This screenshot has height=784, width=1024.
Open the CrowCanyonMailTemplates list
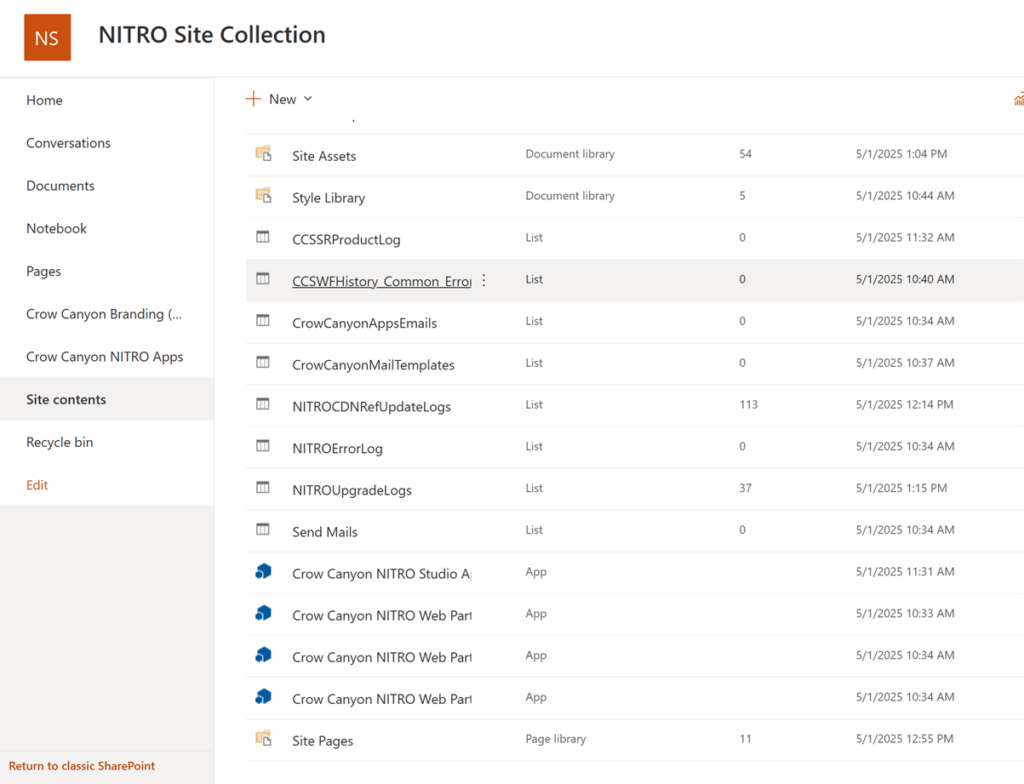373,365
